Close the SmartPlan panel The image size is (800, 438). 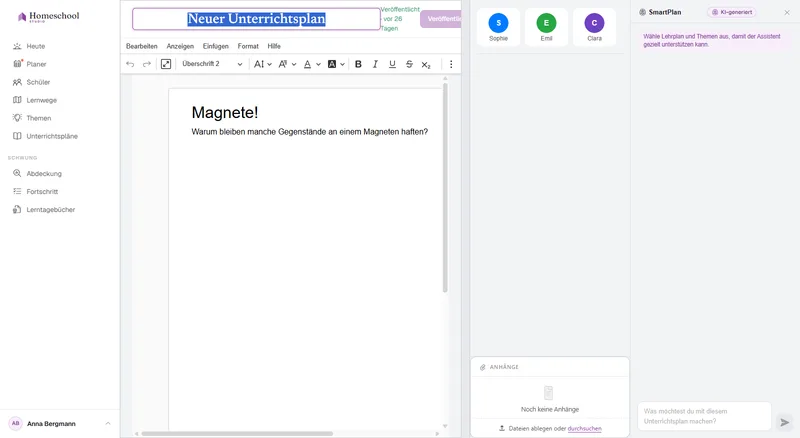[787, 12]
